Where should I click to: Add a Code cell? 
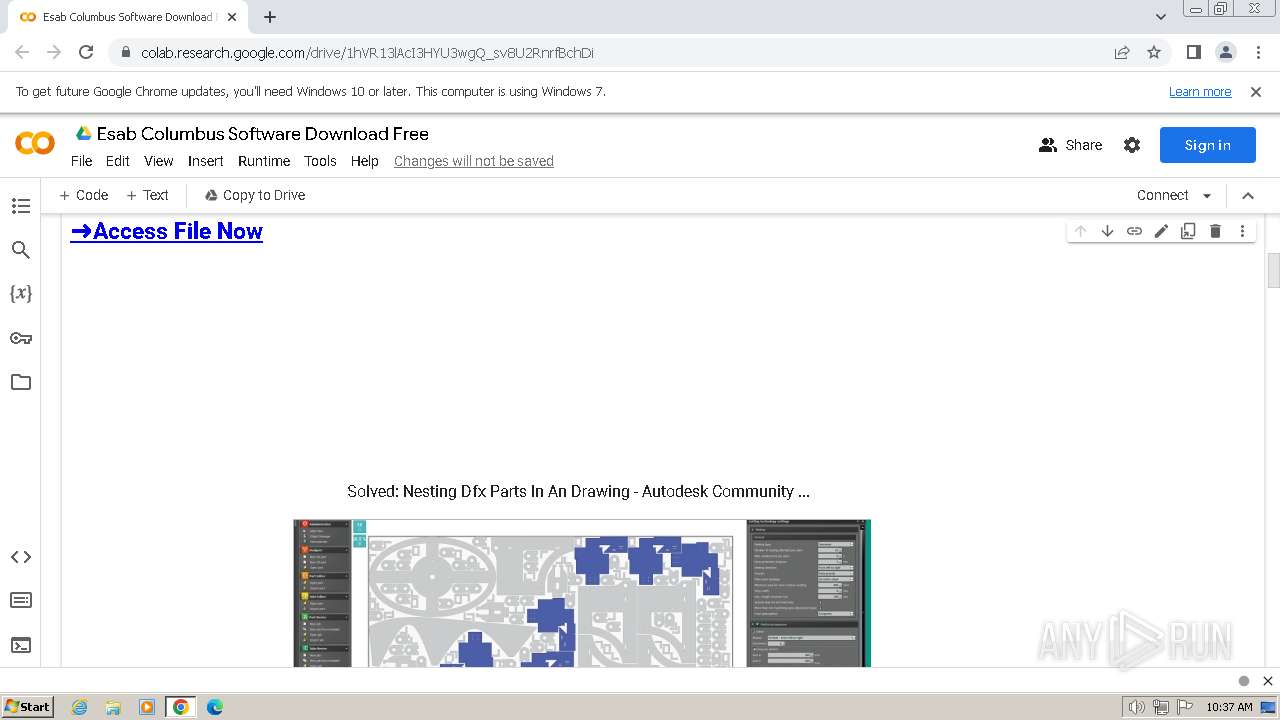[x=84, y=196]
